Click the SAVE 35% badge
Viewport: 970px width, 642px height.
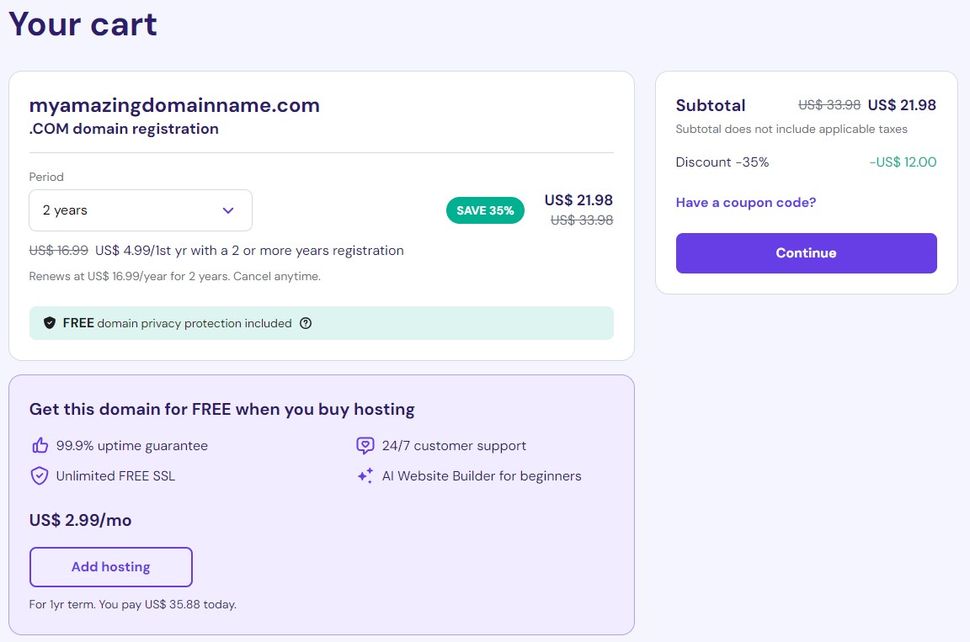pos(485,210)
